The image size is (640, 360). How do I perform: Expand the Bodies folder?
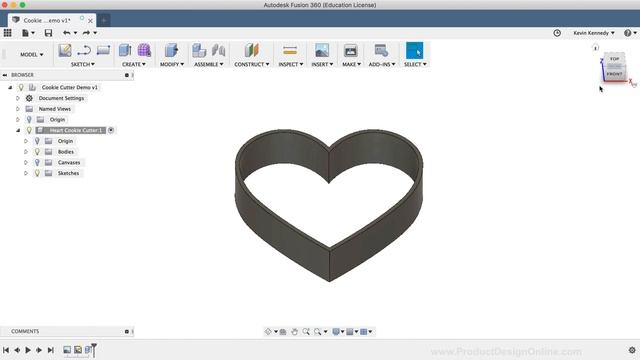coord(26,152)
